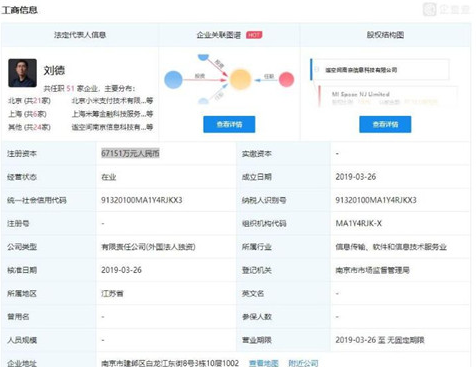The image size is (476, 367).
Task: Click the red HOT badge
Action: point(254,35)
